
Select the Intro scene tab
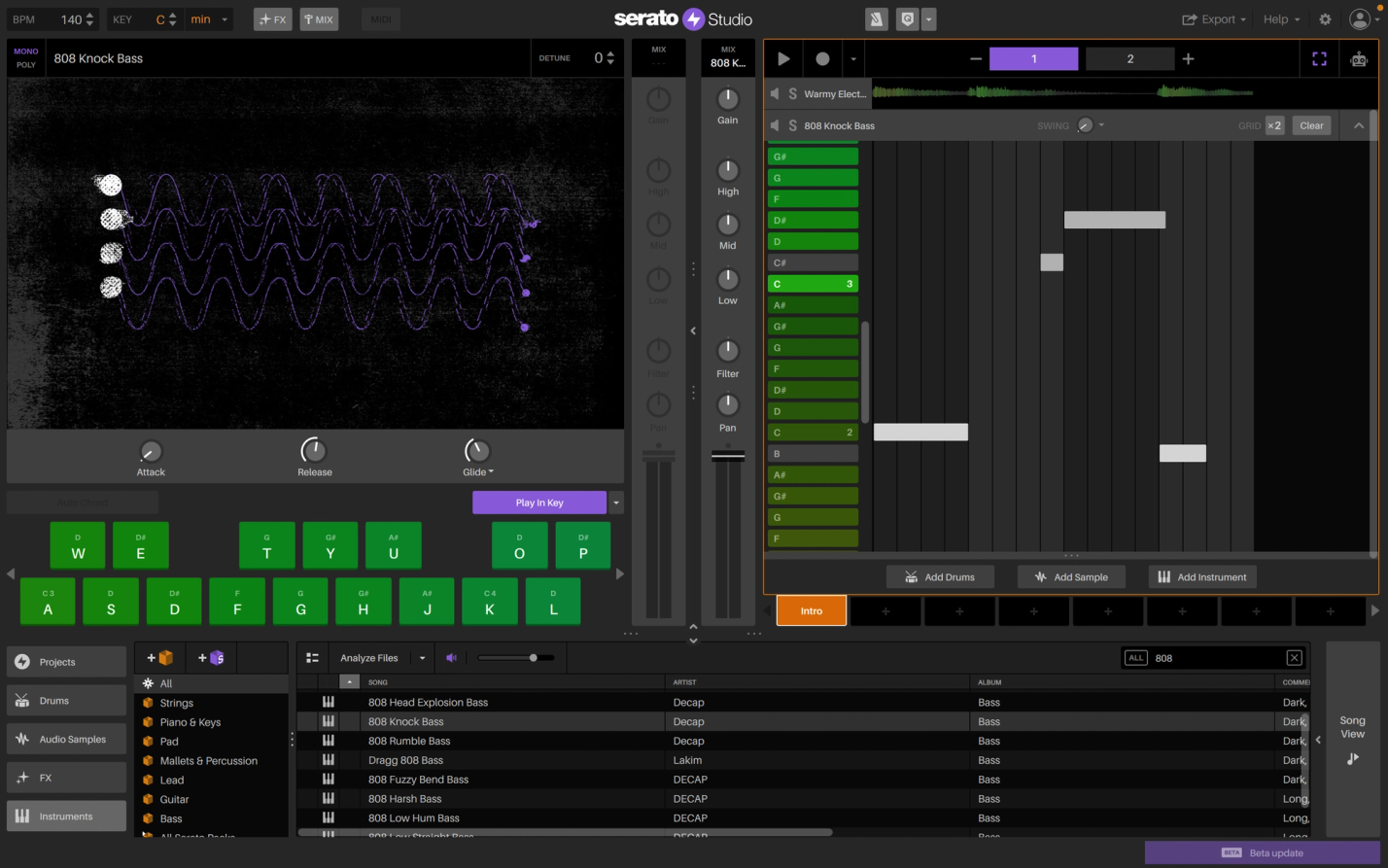[811, 610]
